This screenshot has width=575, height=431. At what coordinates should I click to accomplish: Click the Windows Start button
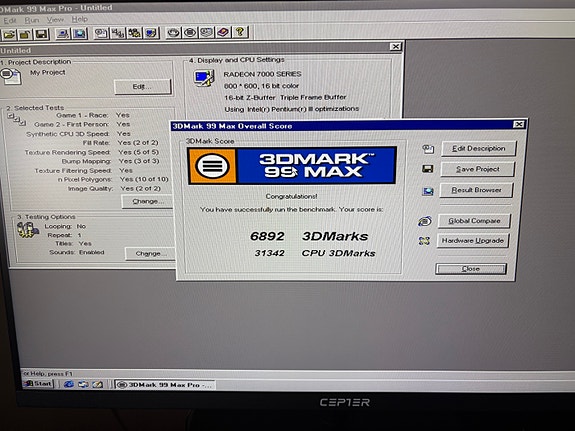[x=39, y=384]
